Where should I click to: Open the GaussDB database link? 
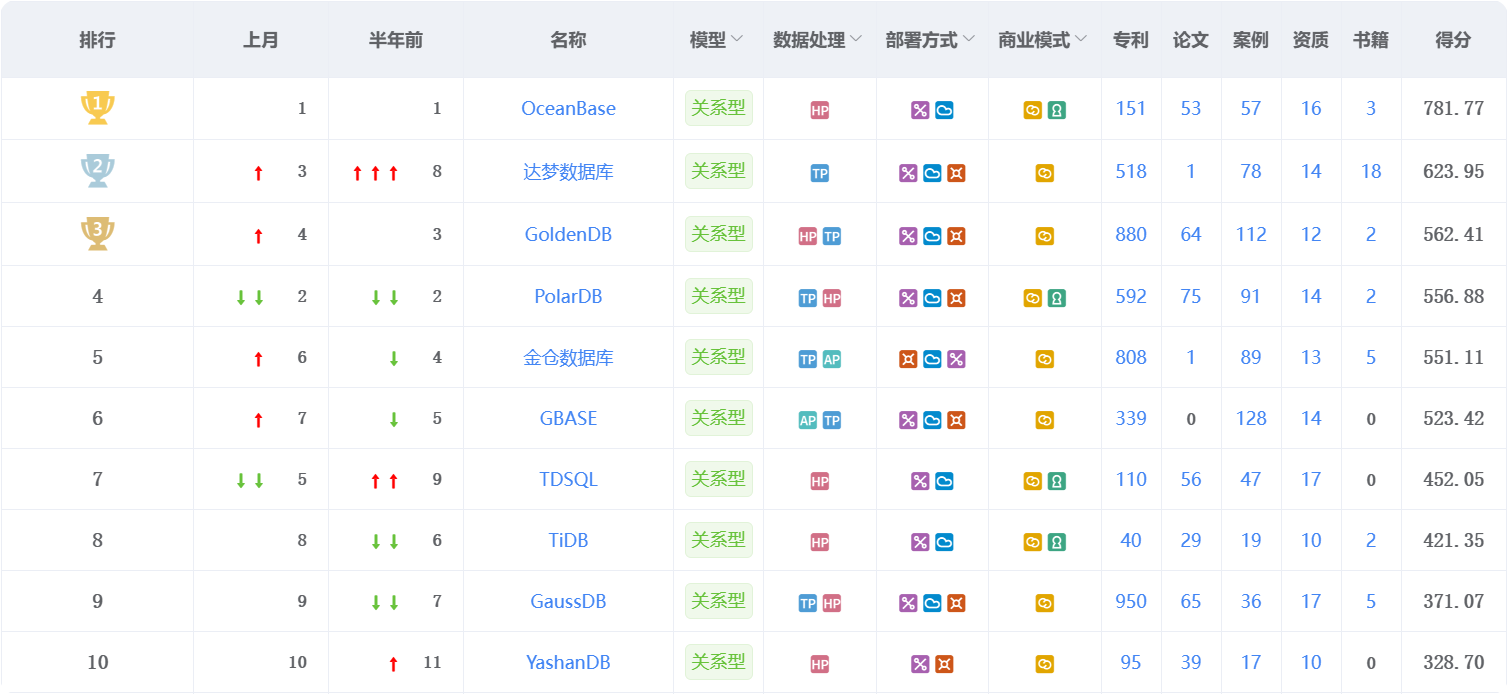coord(568,601)
